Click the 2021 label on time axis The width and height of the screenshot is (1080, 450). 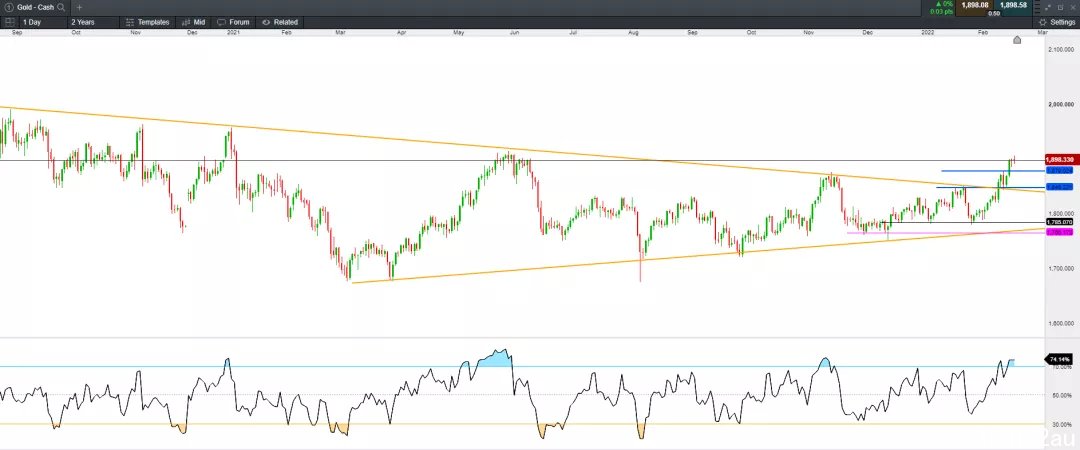click(x=233, y=32)
